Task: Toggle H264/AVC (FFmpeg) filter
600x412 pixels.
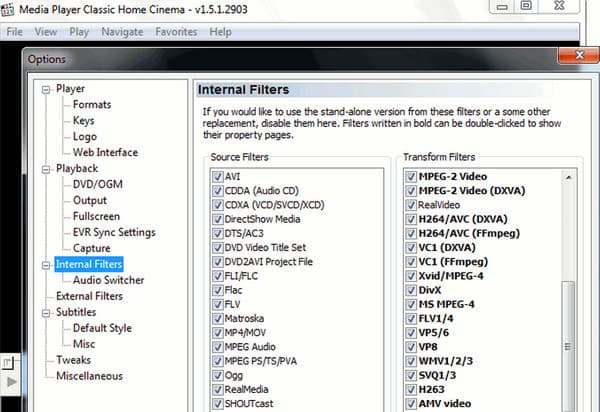Action: tap(411, 233)
